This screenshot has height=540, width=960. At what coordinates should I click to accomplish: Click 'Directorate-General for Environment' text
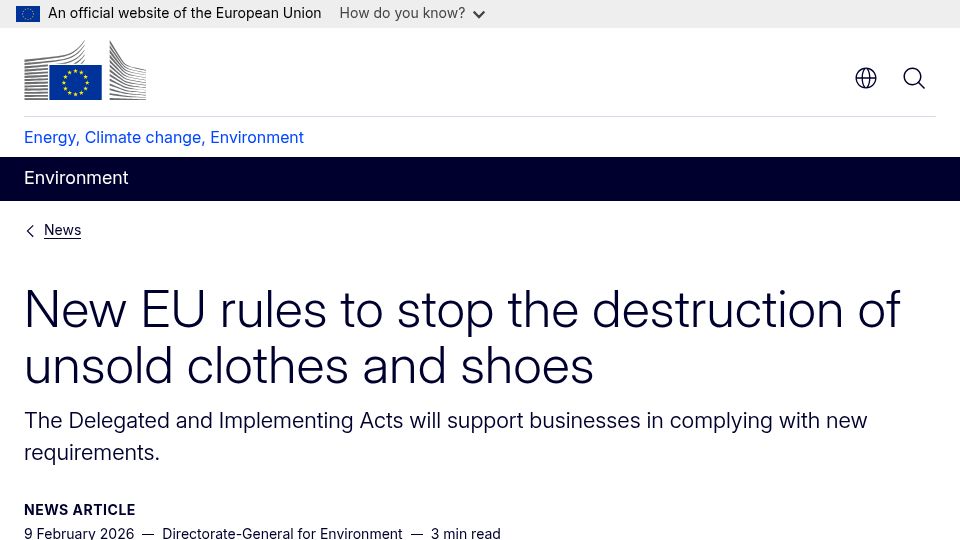point(282,533)
